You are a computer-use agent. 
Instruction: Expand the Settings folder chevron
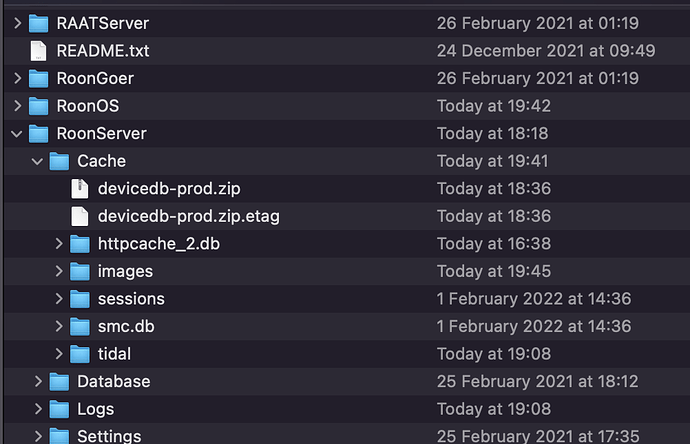[38, 437]
